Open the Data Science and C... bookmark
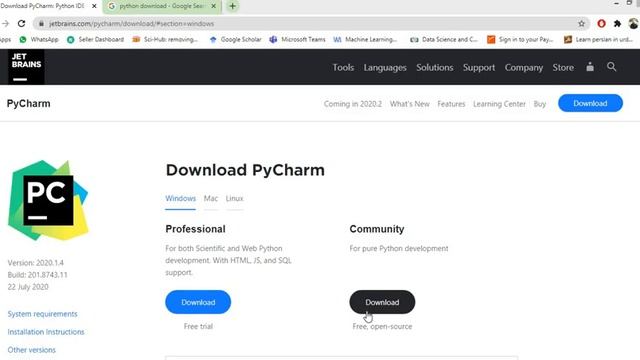This screenshot has height=360, width=640. point(444,39)
